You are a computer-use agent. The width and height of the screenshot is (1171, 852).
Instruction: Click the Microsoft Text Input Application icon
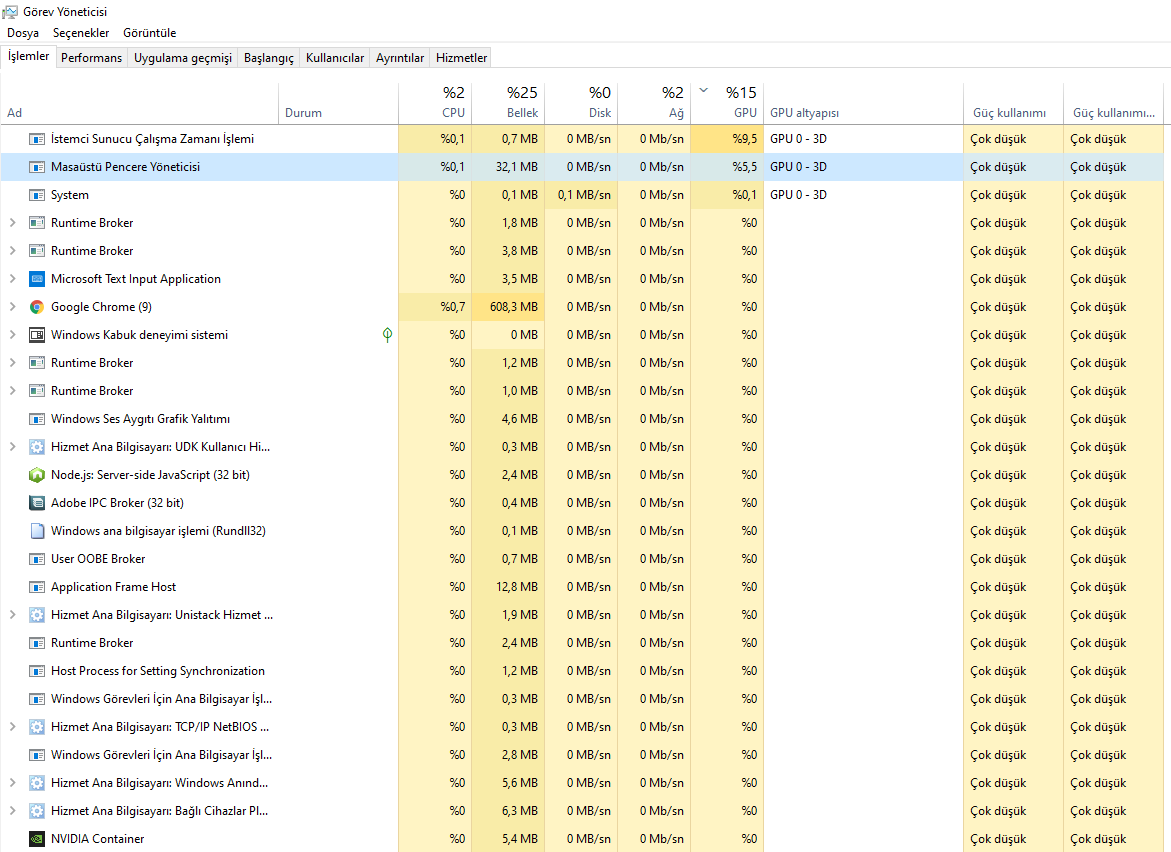(x=37, y=279)
